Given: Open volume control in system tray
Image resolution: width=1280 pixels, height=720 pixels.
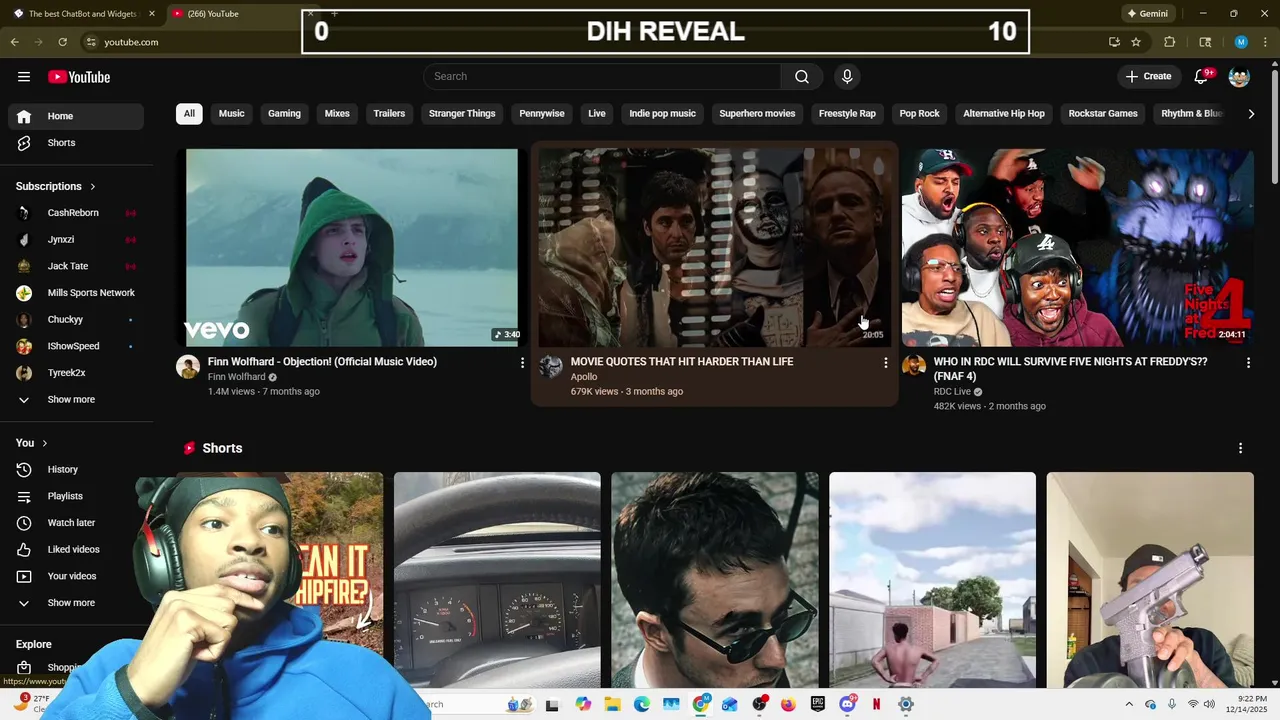Looking at the screenshot, I should [x=1209, y=704].
